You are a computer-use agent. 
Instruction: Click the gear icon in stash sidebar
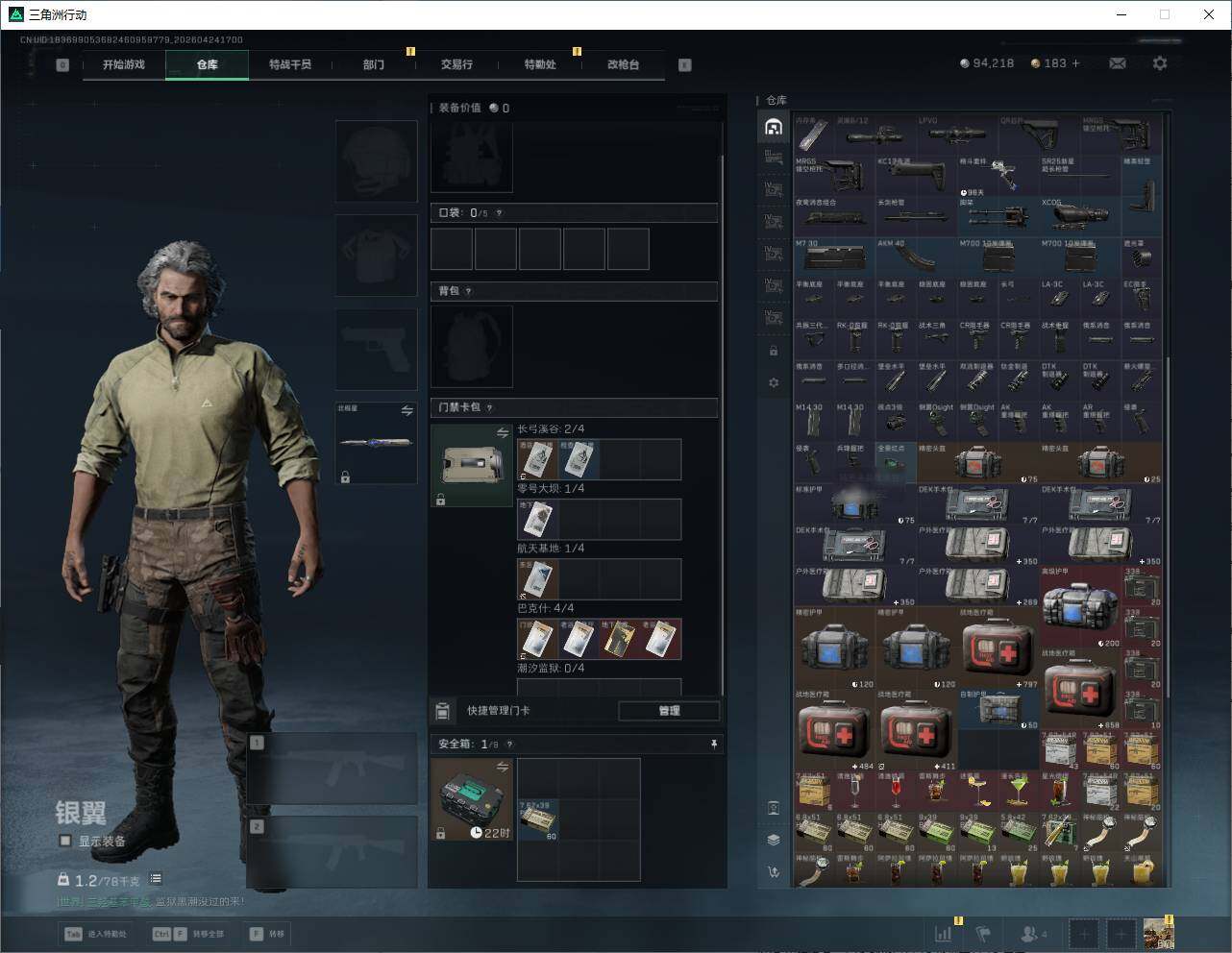pos(774,382)
